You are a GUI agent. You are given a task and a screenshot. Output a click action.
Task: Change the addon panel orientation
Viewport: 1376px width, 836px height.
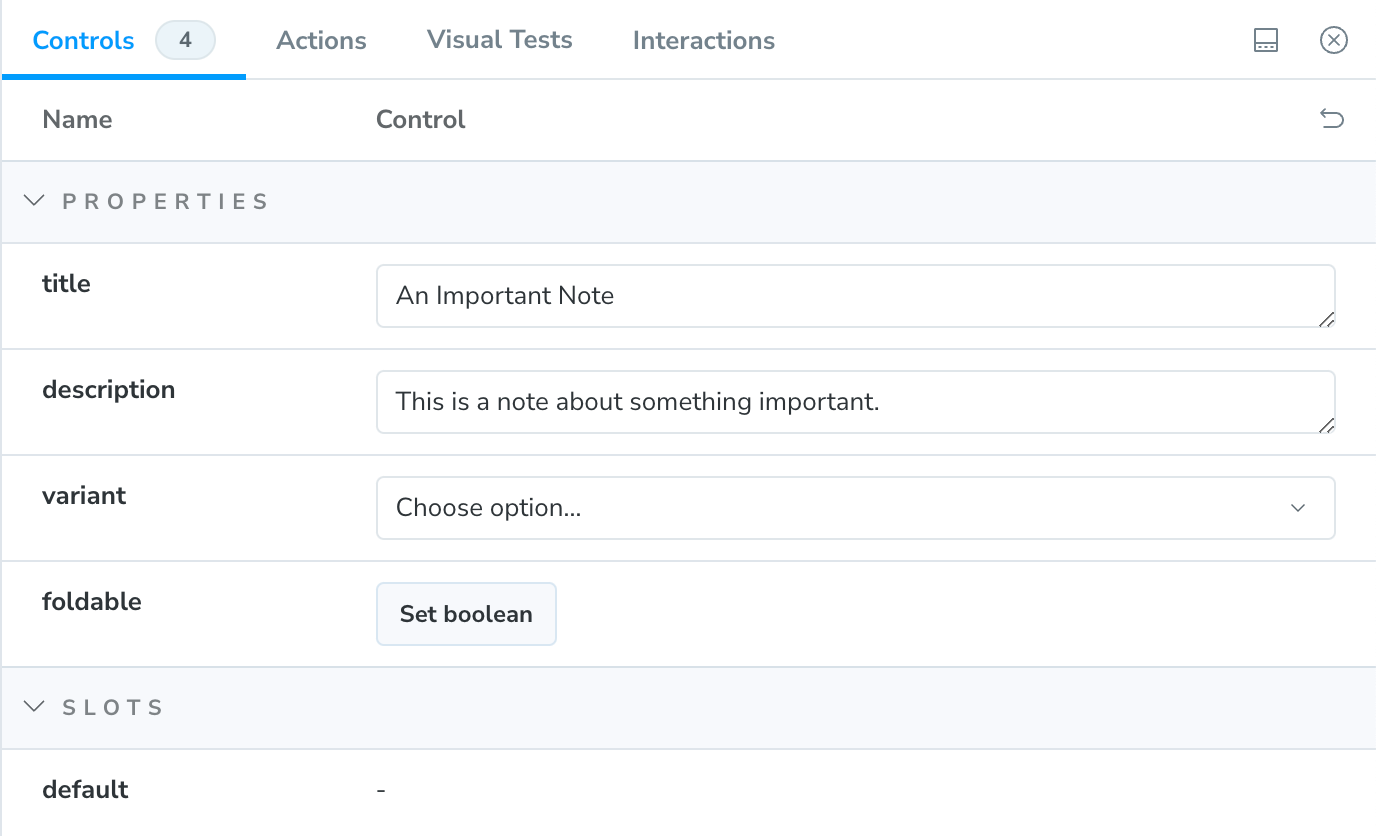click(x=1266, y=40)
